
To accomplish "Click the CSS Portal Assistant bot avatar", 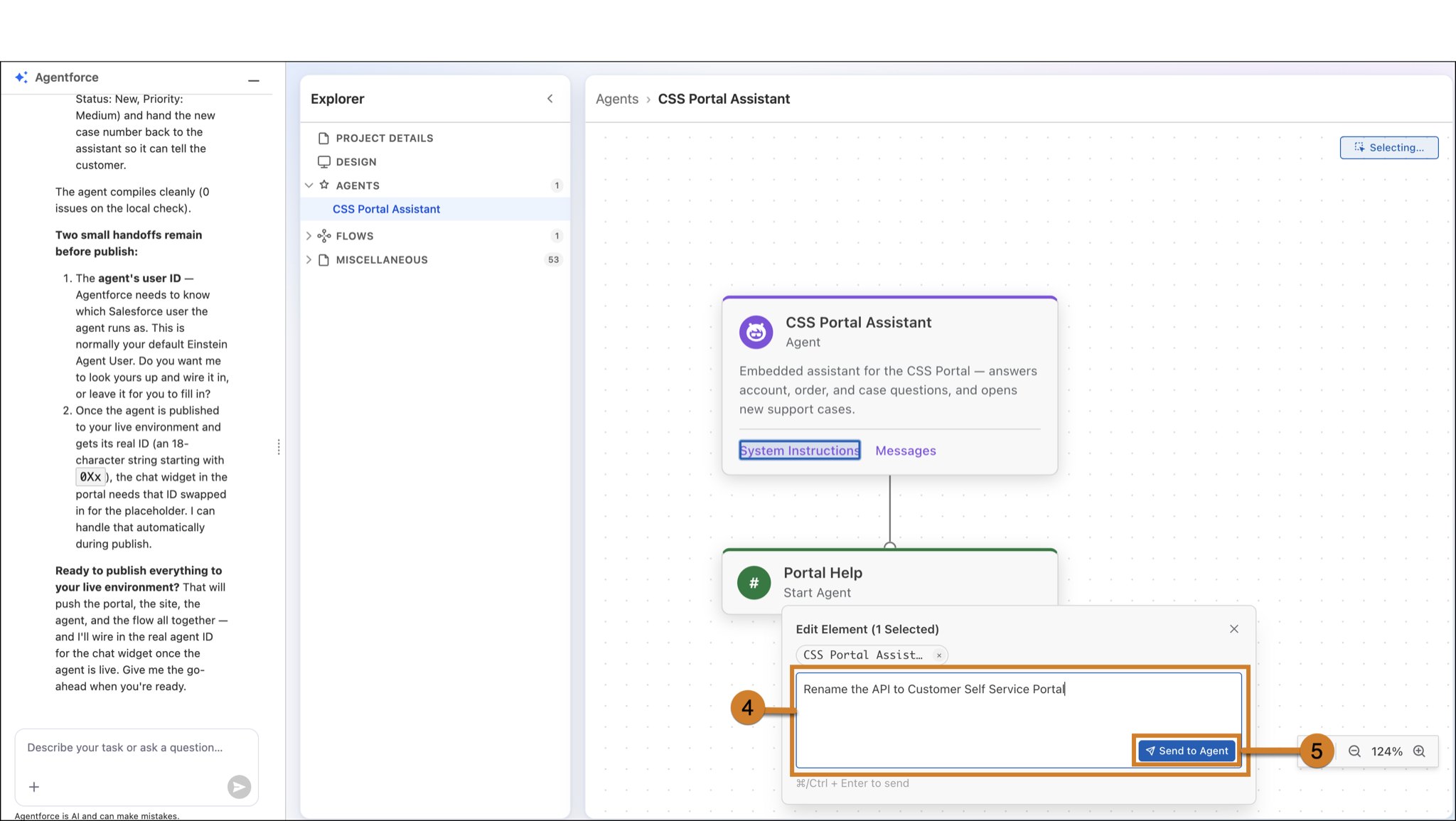I will click(756, 332).
